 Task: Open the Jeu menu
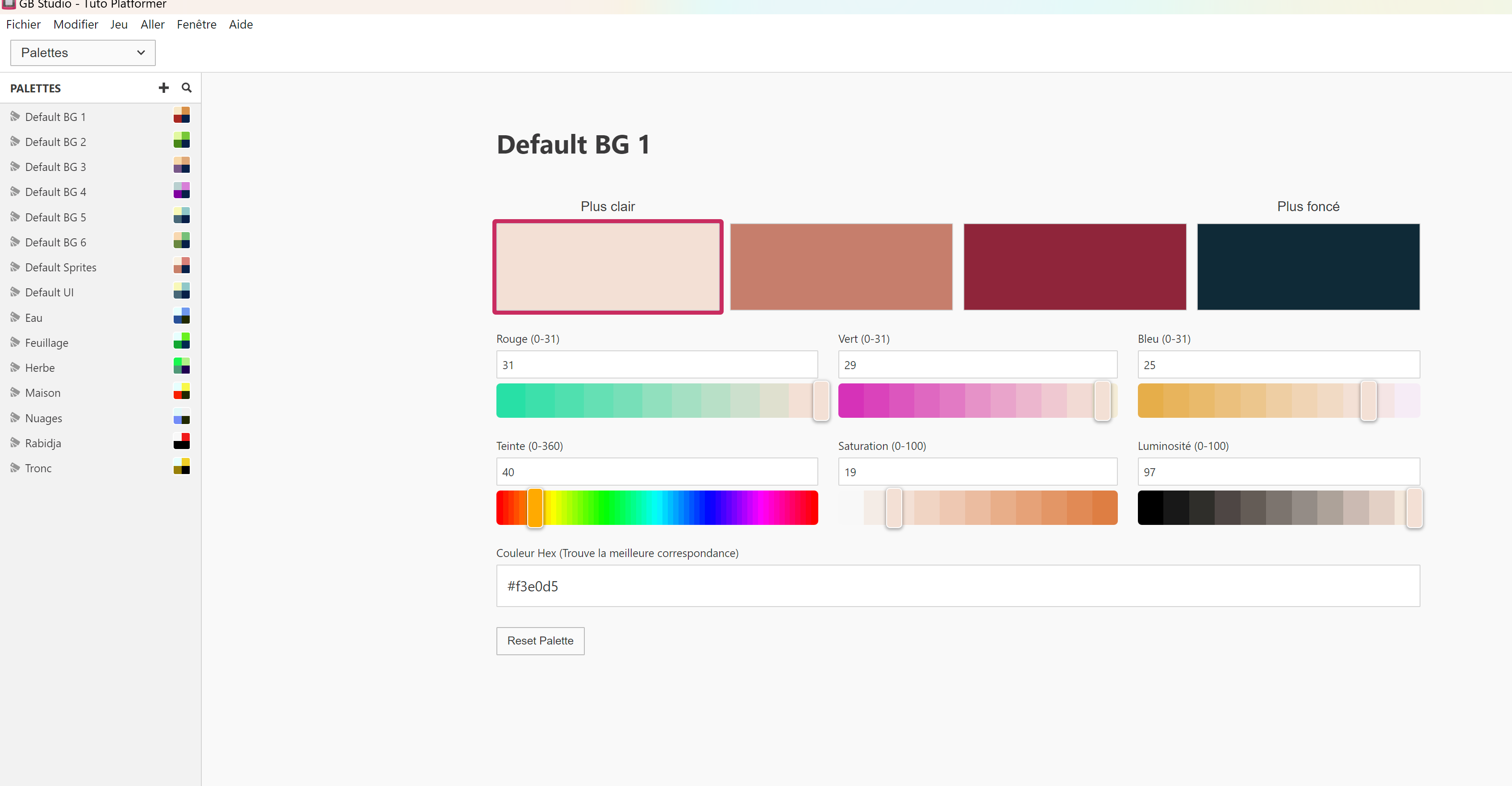[x=119, y=25]
